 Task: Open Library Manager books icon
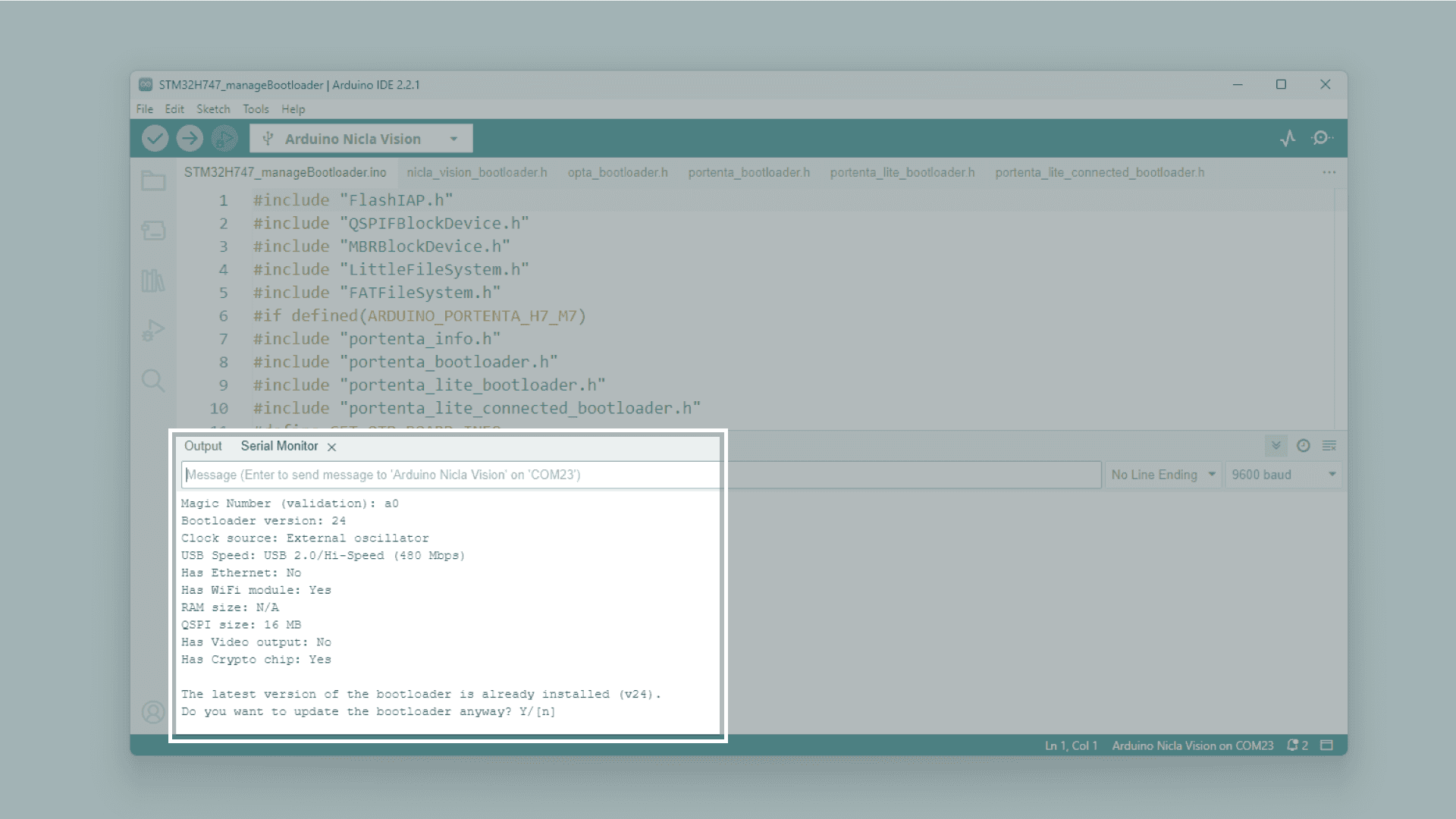click(153, 281)
